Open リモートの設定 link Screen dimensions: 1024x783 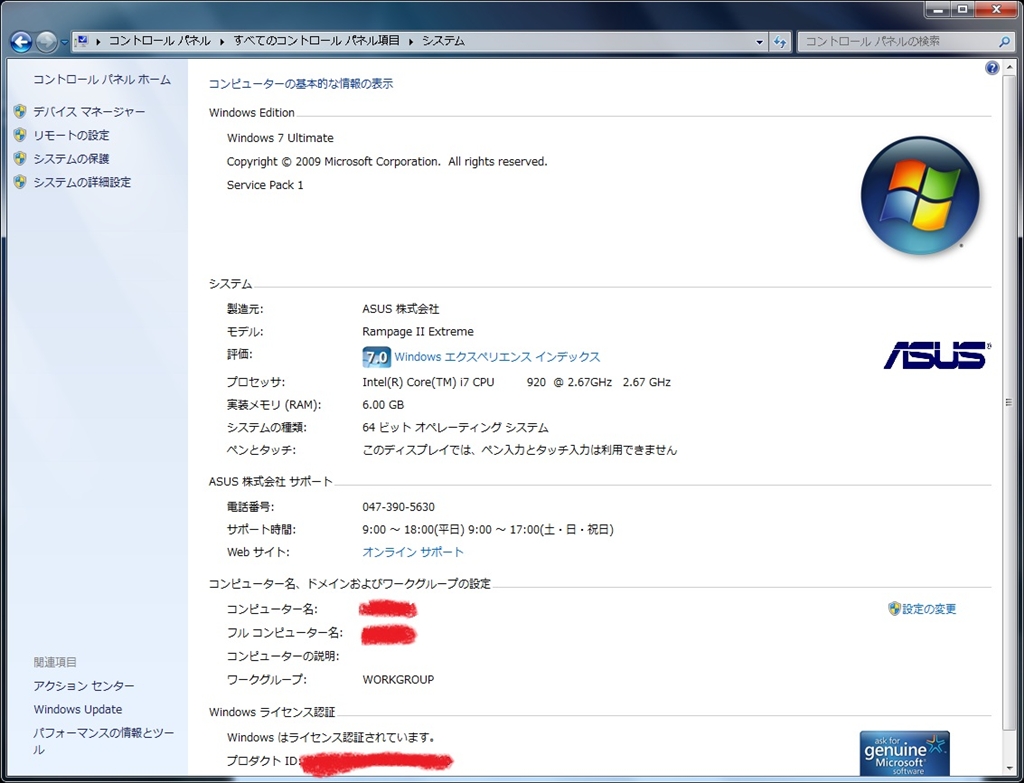pyautogui.click(x=71, y=135)
